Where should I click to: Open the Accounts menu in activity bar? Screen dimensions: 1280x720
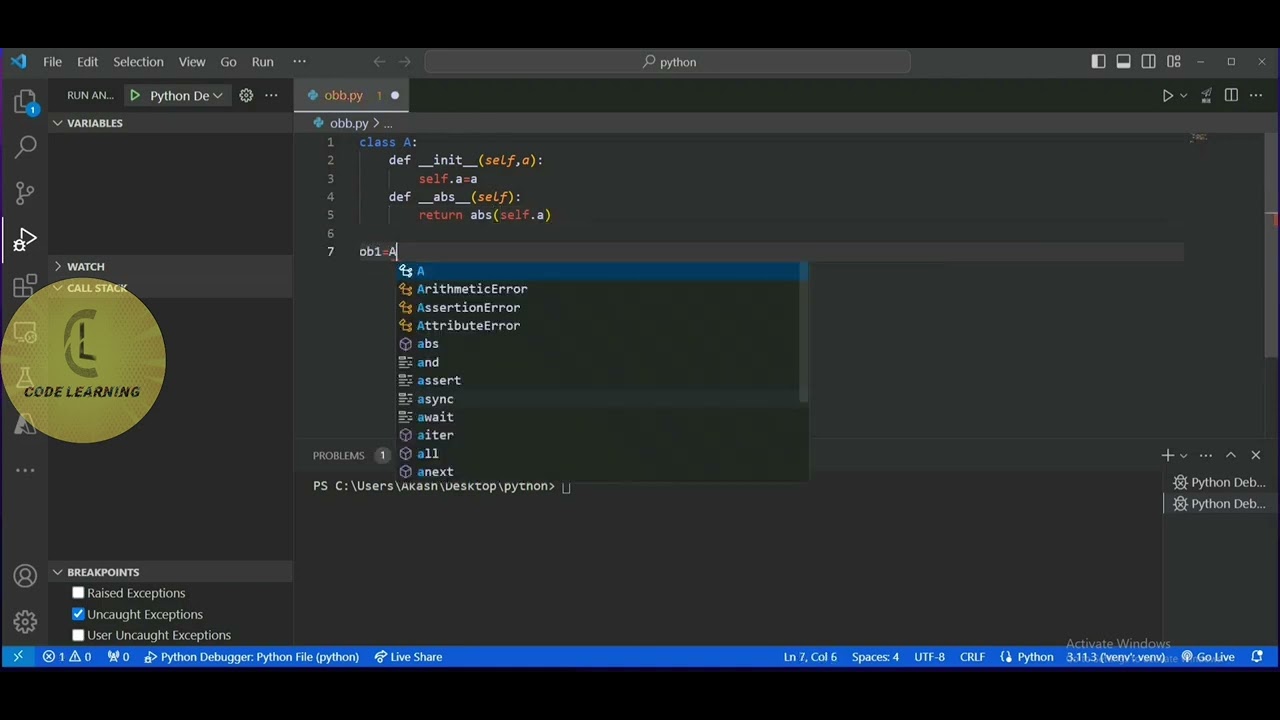tap(25, 576)
